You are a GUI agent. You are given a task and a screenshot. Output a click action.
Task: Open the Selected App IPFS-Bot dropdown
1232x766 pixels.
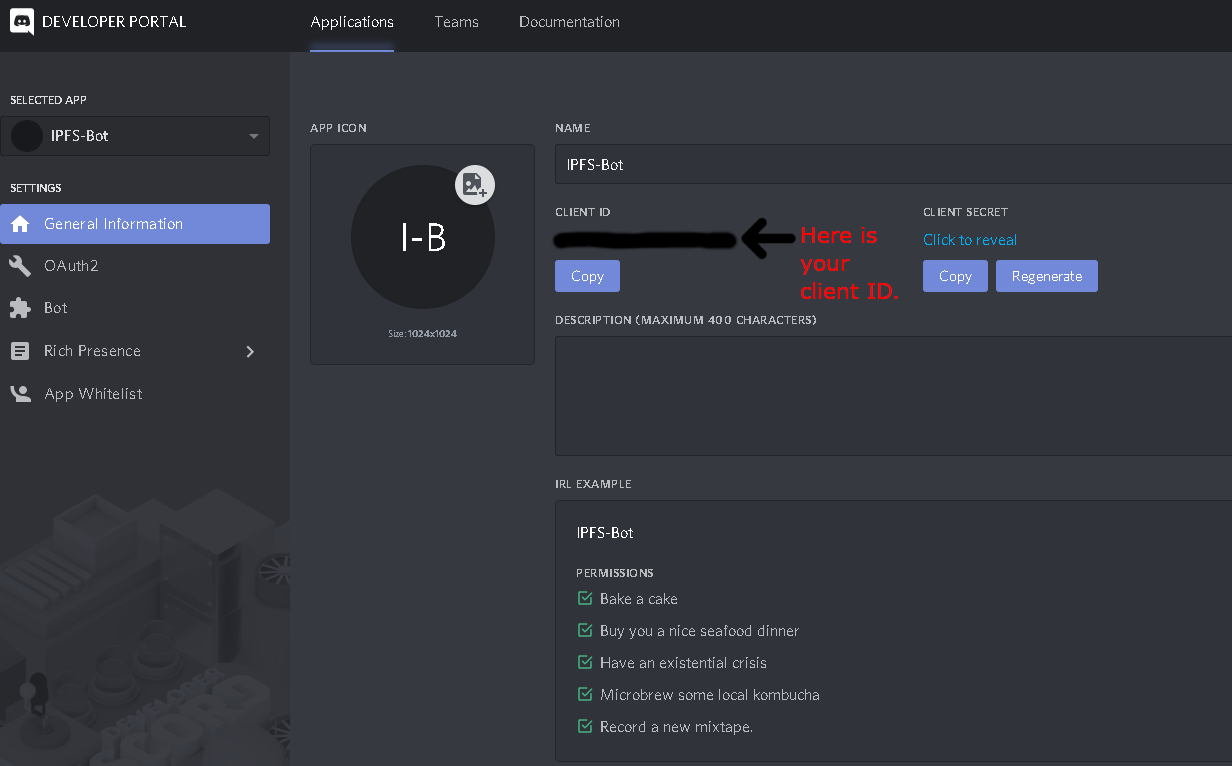[135, 136]
